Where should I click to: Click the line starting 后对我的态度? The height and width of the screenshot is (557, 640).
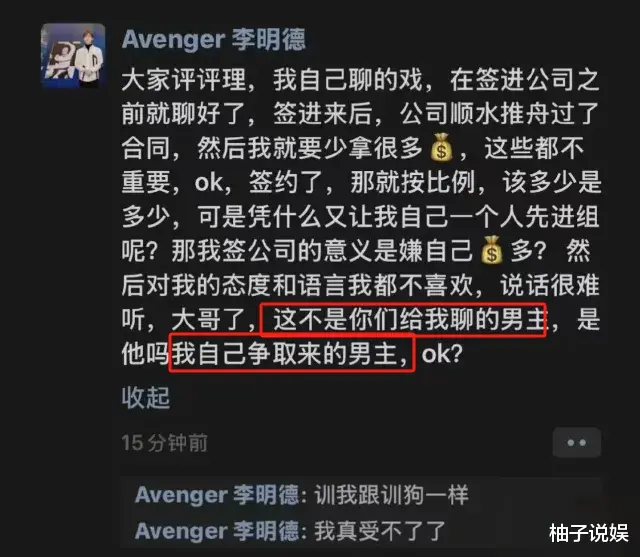click(361, 285)
